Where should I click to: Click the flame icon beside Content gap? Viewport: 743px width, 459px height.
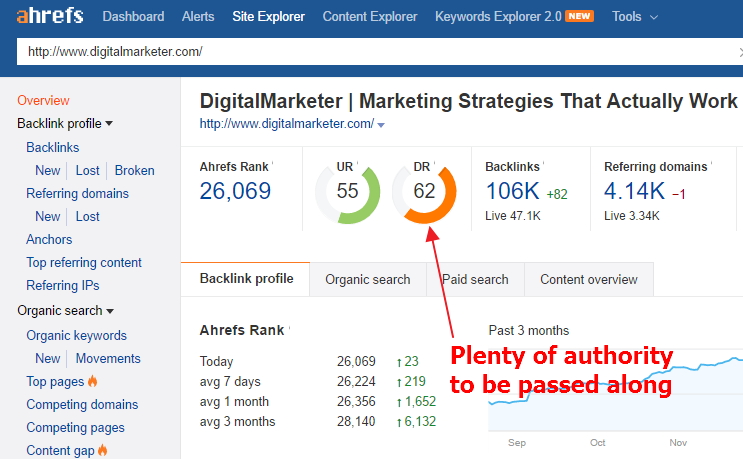pos(103,450)
